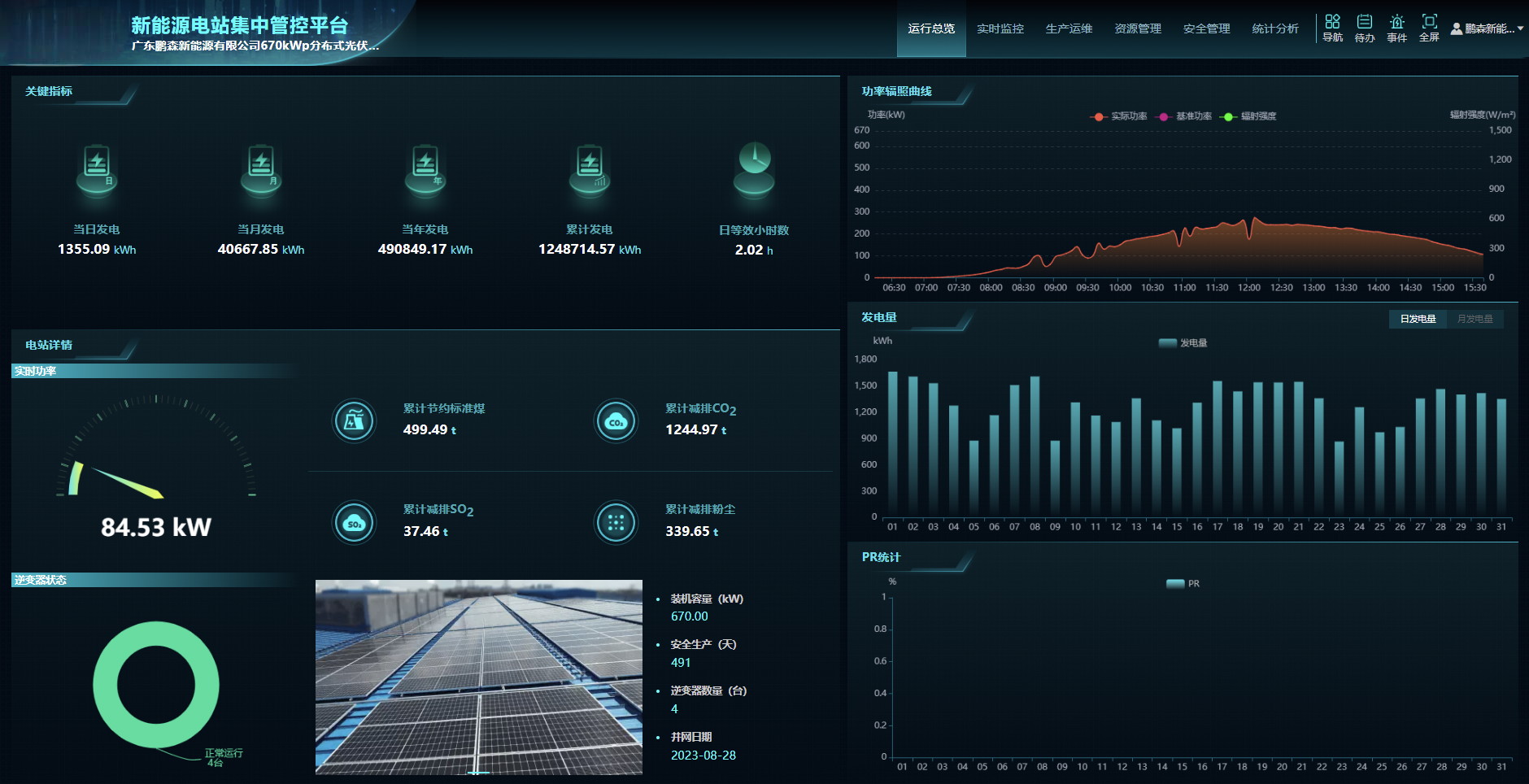Expand the 鹏森新能 user dropdown arrow
The width and height of the screenshot is (1529, 784).
1520,28
